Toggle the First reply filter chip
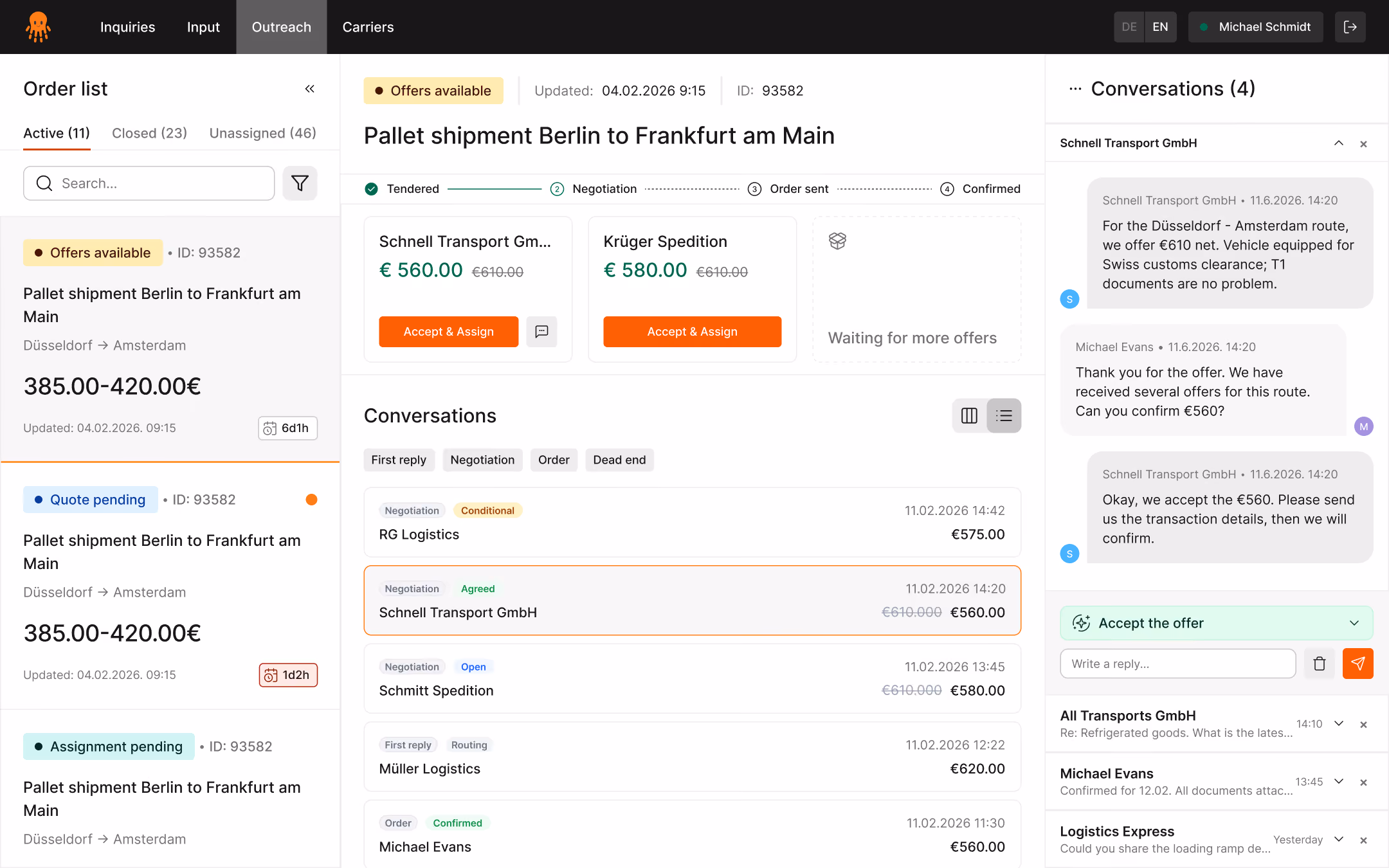Image resolution: width=1389 pixels, height=868 pixels. (x=399, y=460)
